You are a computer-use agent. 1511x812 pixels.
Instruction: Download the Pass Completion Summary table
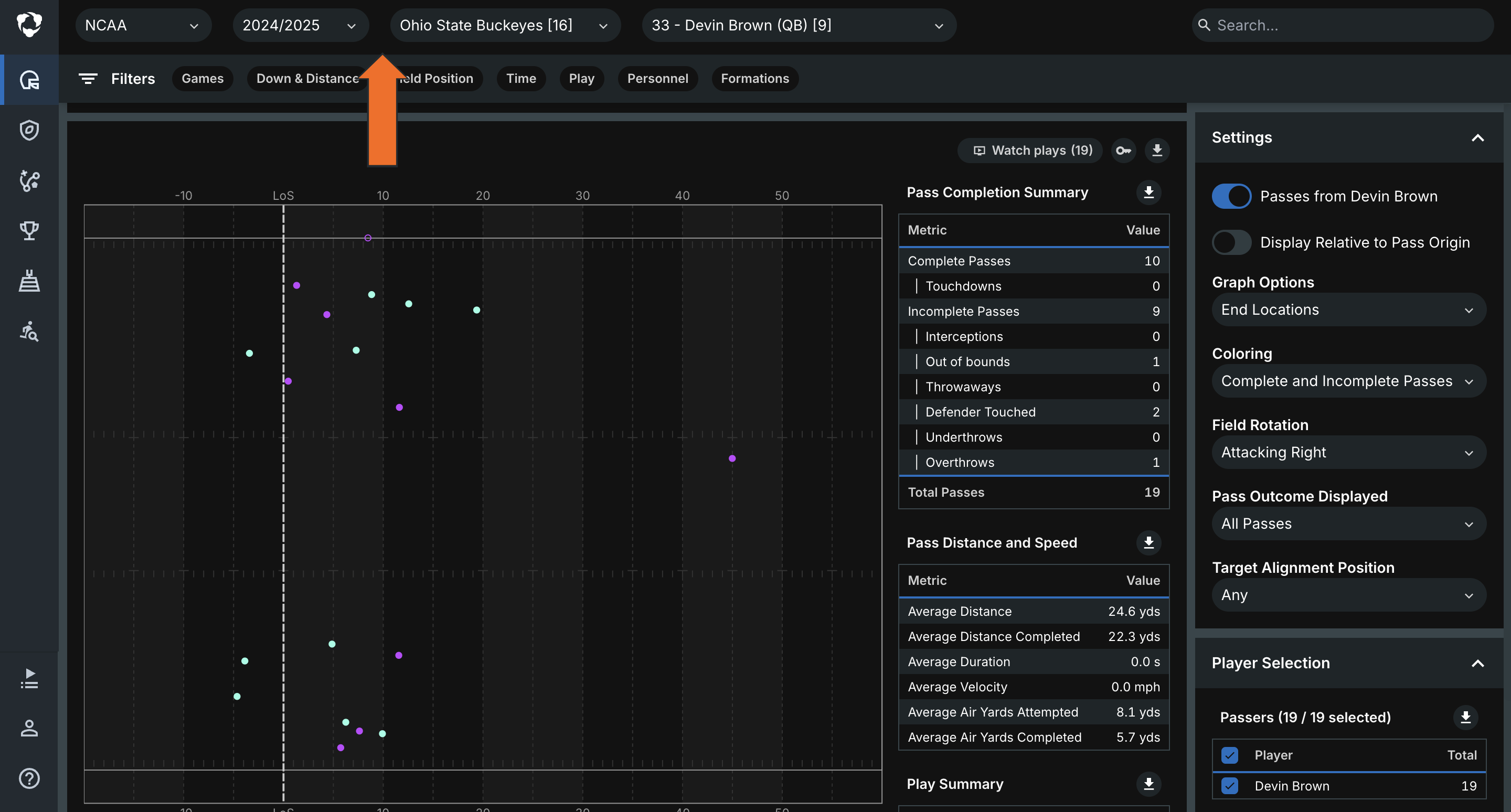point(1148,193)
